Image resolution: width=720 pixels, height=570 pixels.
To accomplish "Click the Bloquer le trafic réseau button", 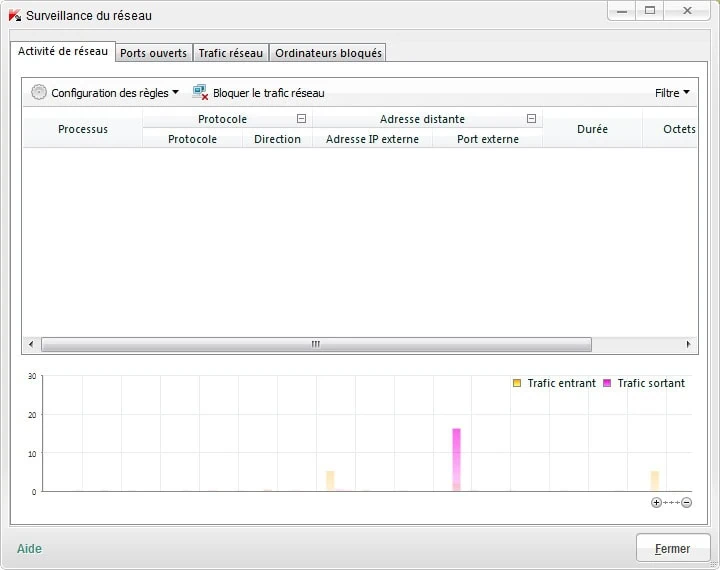I will click(x=268, y=93).
